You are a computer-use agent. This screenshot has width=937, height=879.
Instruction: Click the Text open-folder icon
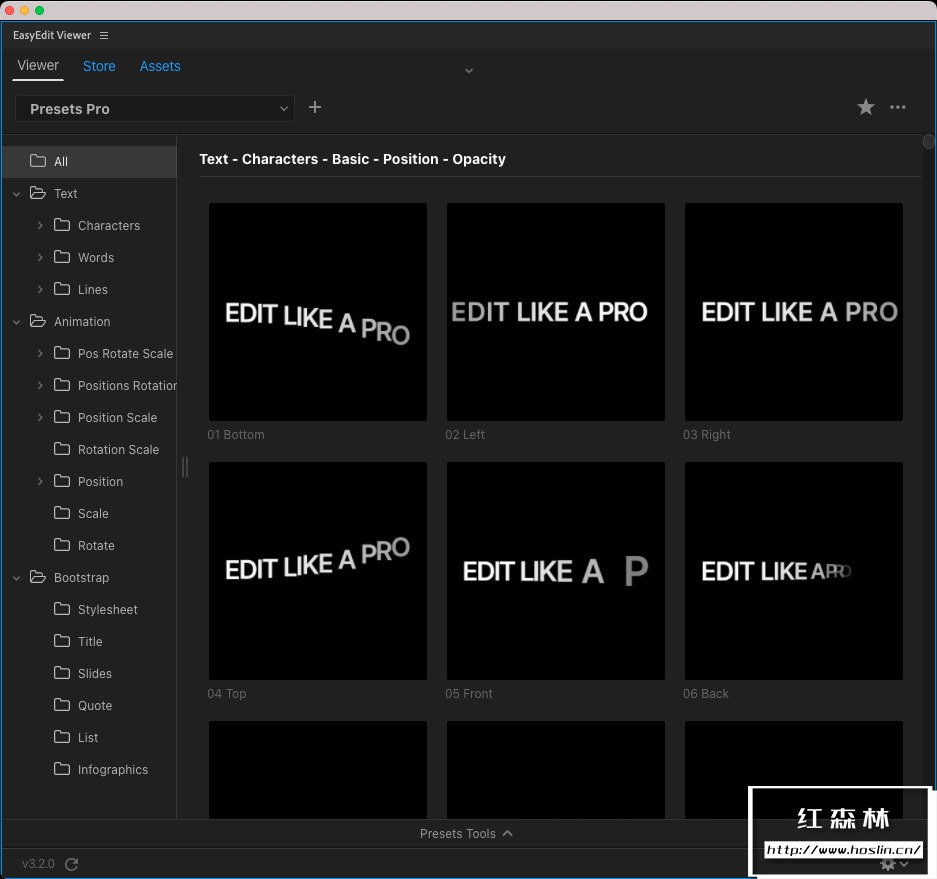coord(38,193)
